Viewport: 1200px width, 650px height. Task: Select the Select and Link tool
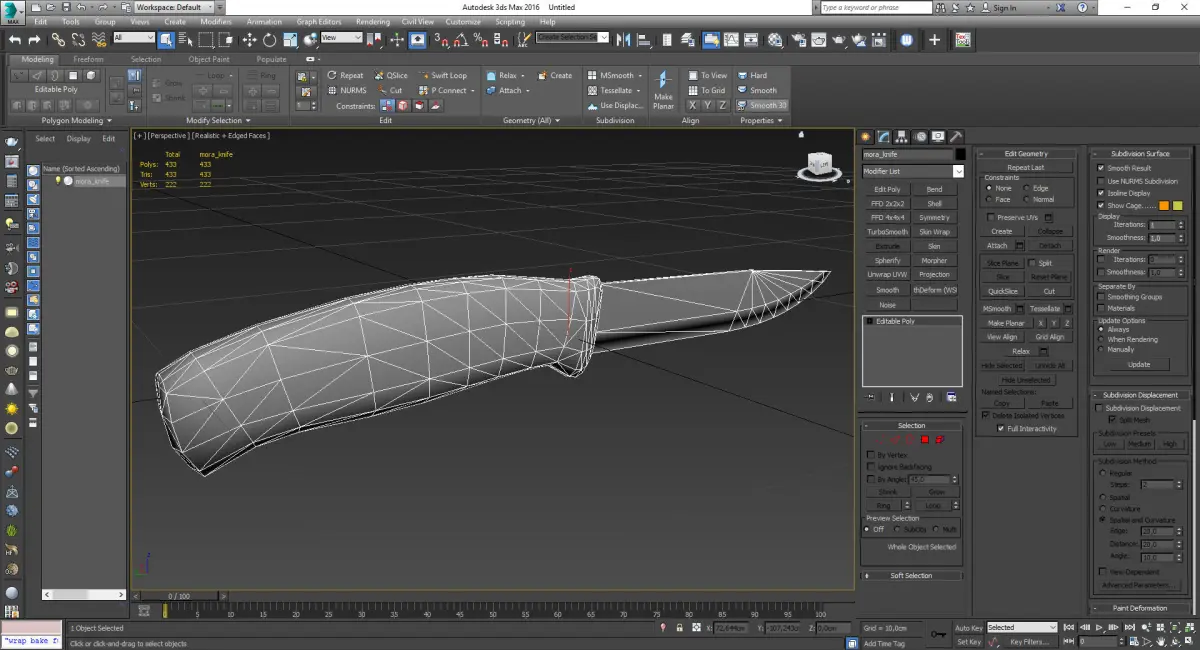[58, 40]
